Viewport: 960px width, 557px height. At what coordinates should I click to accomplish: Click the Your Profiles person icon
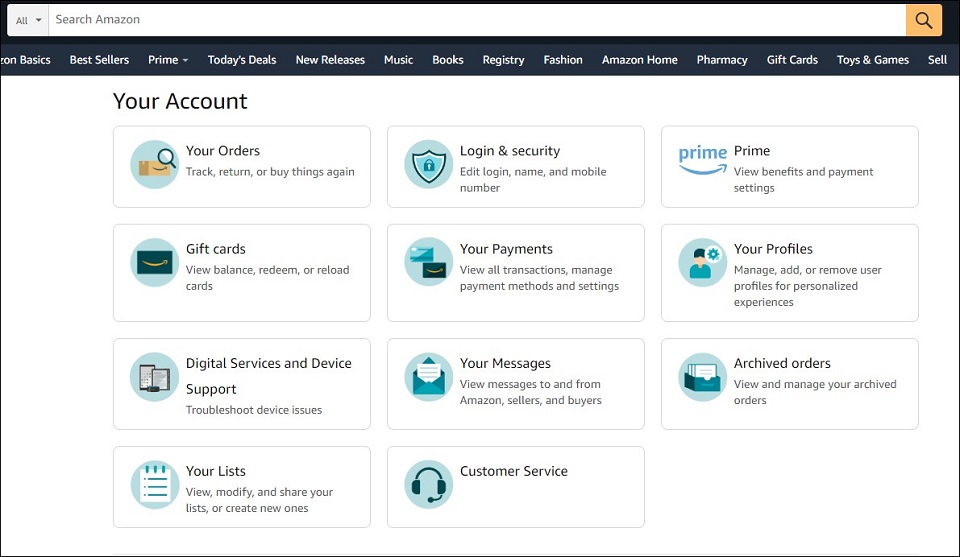click(x=702, y=262)
